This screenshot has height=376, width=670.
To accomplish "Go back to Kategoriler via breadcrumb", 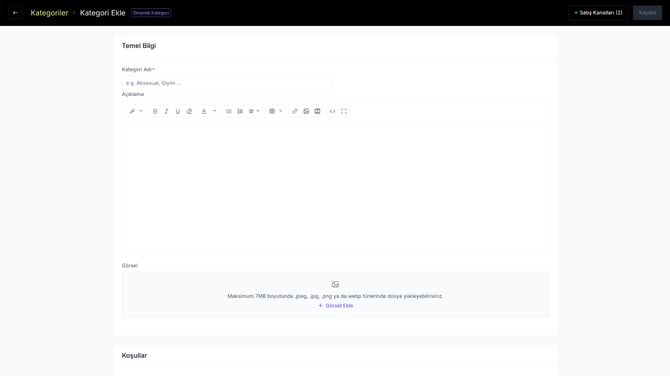I will (49, 13).
